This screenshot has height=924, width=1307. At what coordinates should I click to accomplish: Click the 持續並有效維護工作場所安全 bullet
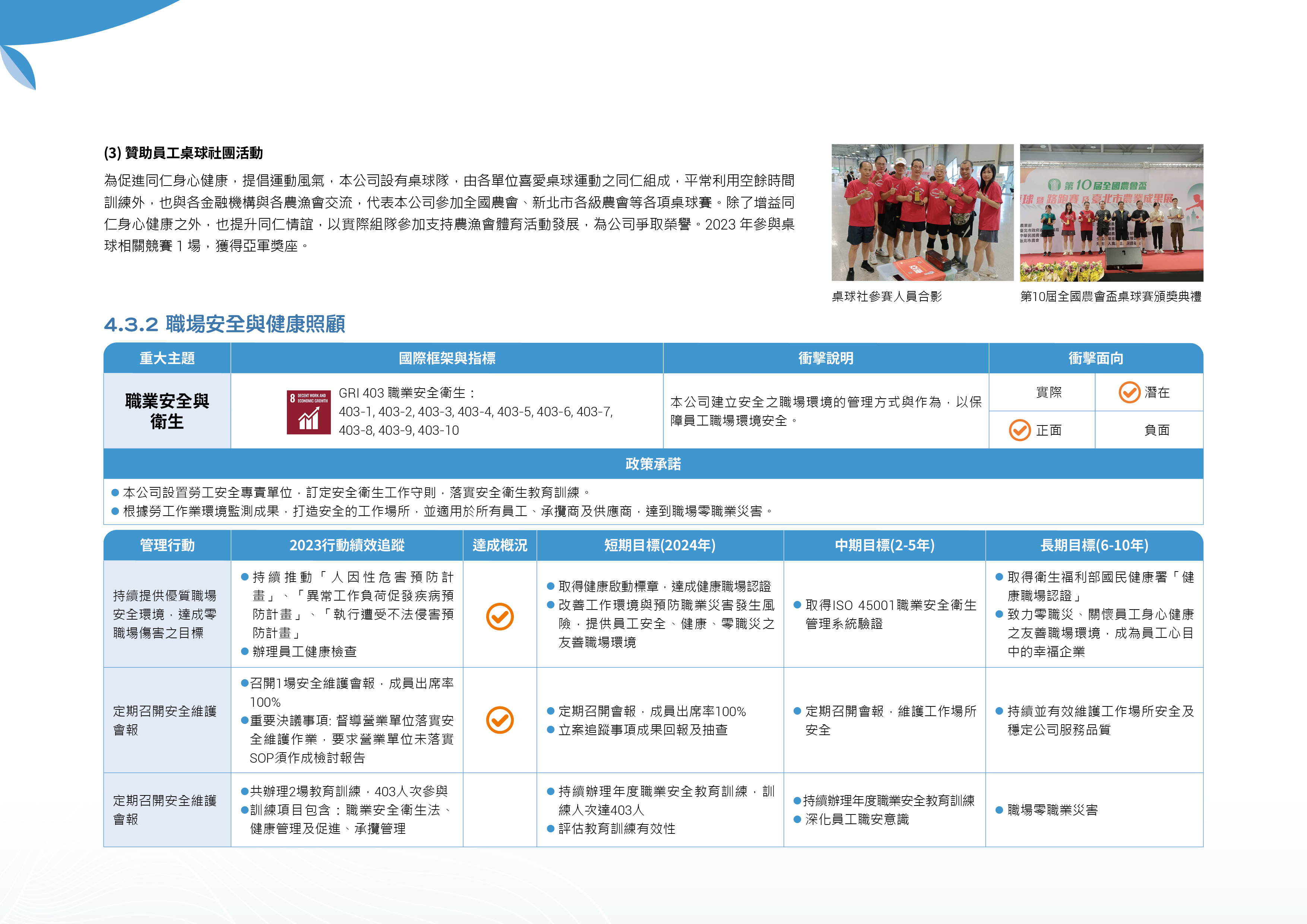click(x=1095, y=720)
